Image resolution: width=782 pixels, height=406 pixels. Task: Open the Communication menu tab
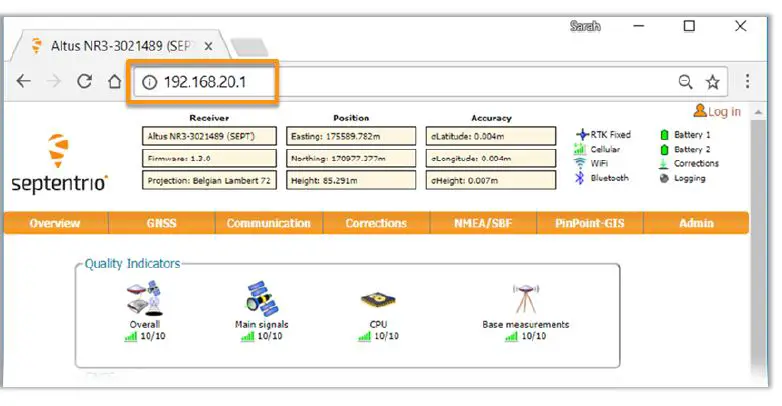point(269,223)
